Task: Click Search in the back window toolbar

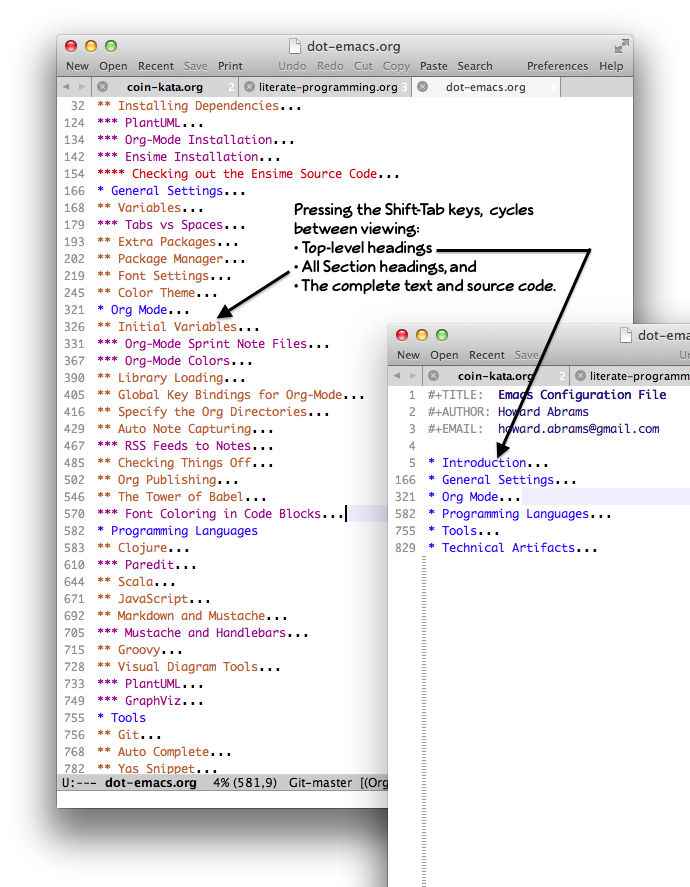Action: click(x=475, y=66)
